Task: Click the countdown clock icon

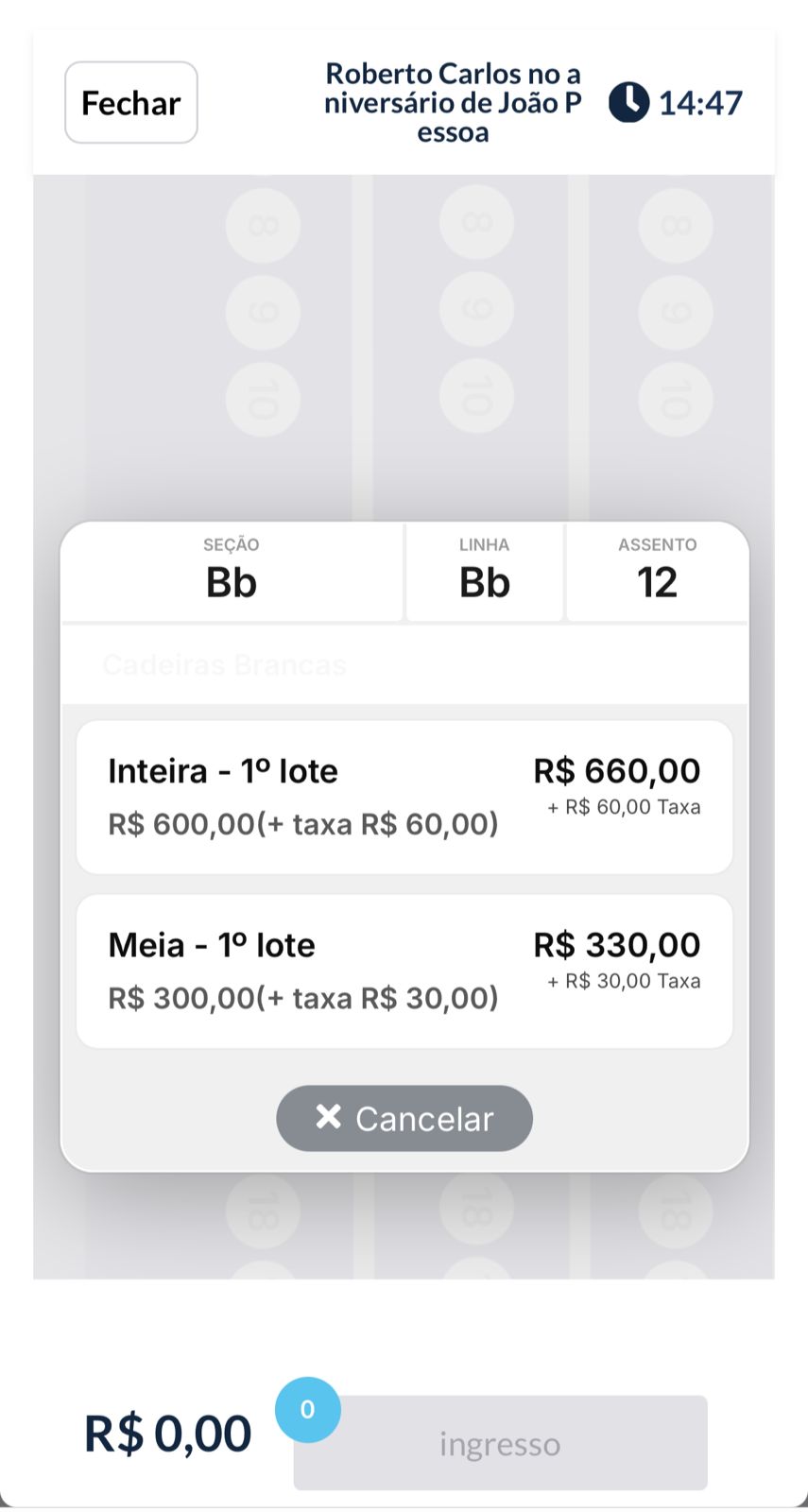Action: pyautogui.click(x=628, y=102)
